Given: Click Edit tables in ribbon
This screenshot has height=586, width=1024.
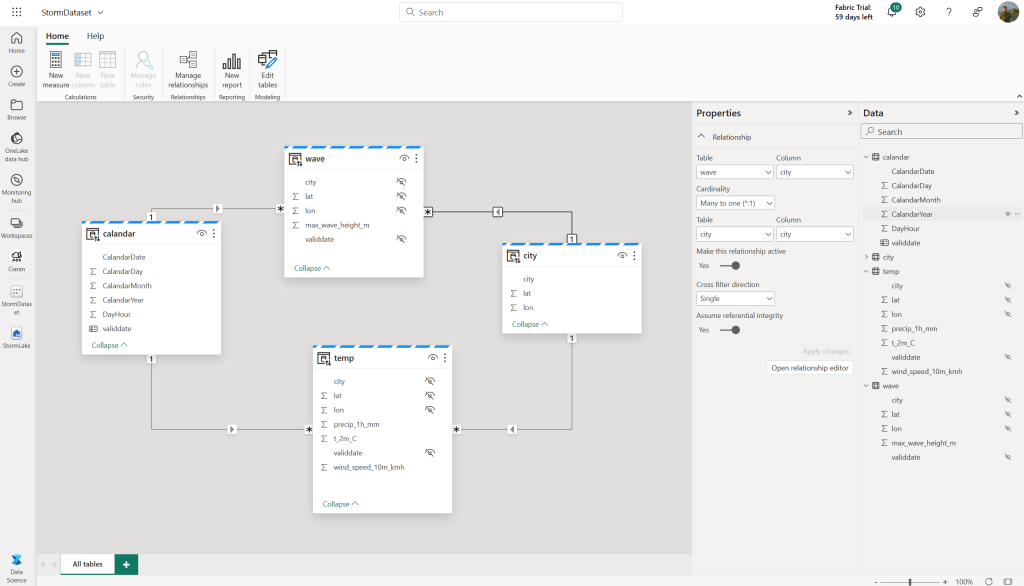Looking at the screenshot, I should (x=267, y=69).
